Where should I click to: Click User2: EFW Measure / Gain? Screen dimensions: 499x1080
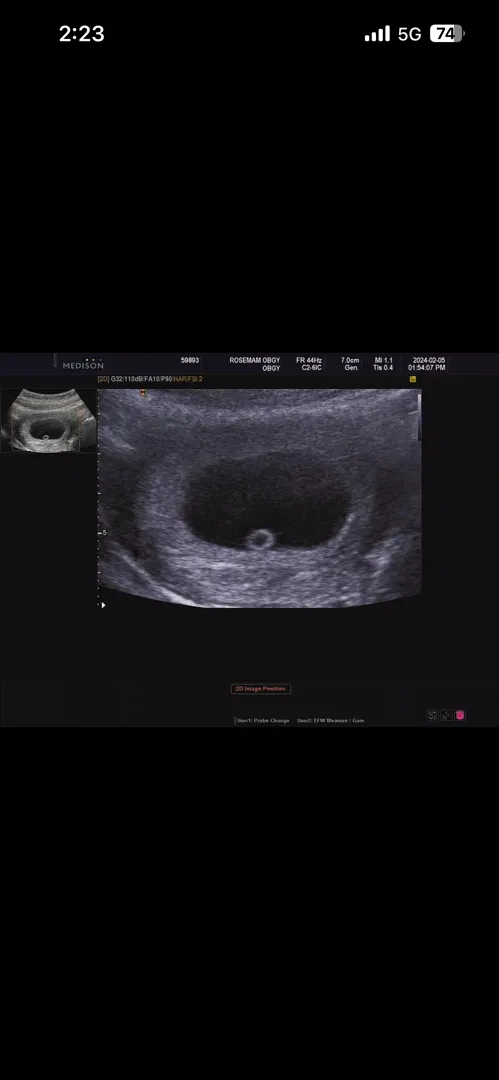330,720
